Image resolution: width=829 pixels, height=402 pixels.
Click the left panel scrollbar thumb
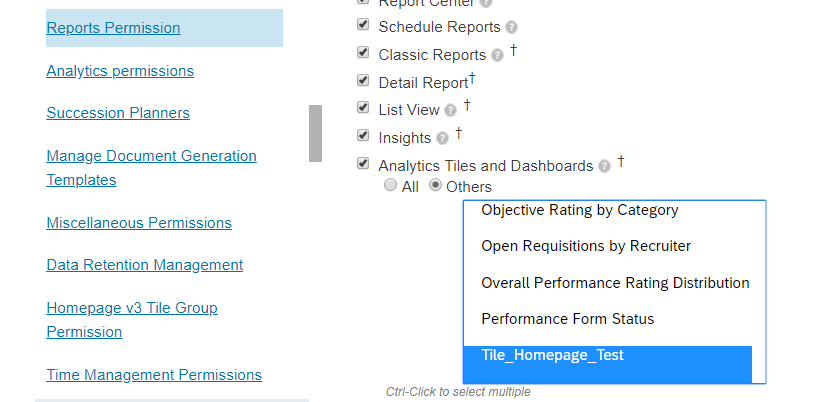point(316,133)
